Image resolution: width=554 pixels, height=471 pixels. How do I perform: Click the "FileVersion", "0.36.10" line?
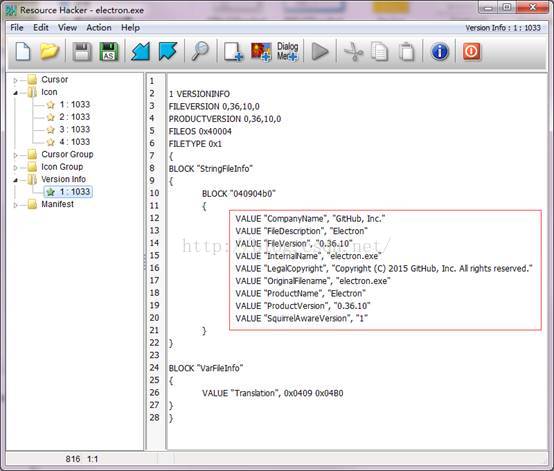tap(294, 243)
